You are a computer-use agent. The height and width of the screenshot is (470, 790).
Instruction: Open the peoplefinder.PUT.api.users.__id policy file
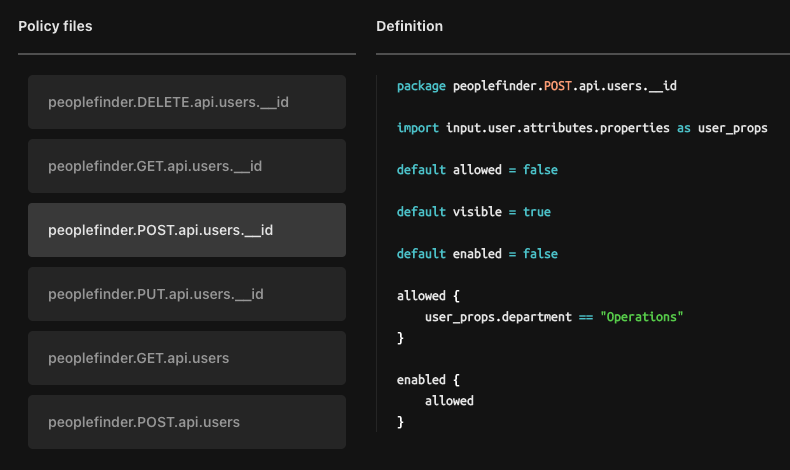[x=187, y=294]
